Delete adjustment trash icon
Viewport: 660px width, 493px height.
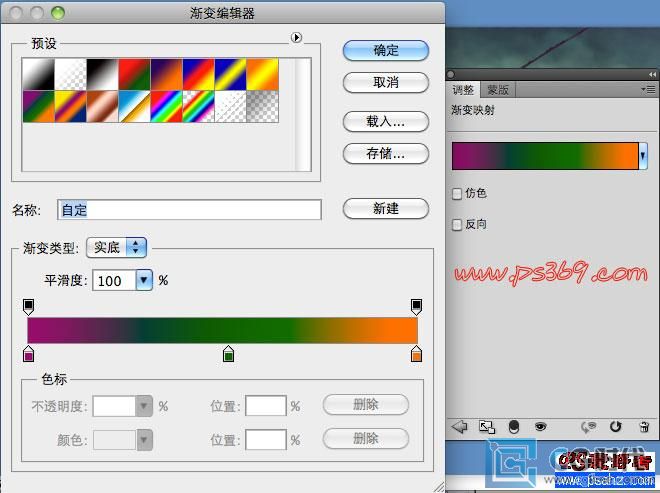click(x=644, y=427)
